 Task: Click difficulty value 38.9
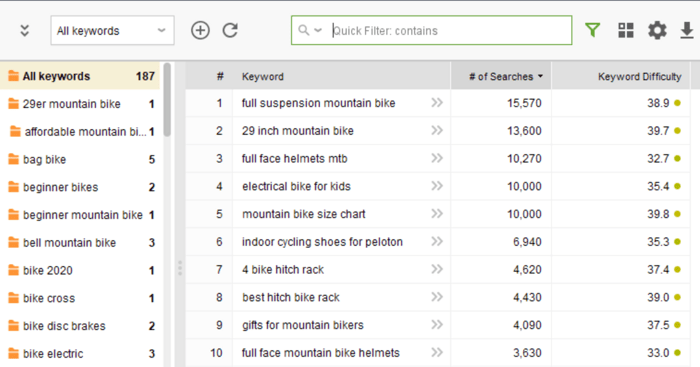tap(658, 103)
